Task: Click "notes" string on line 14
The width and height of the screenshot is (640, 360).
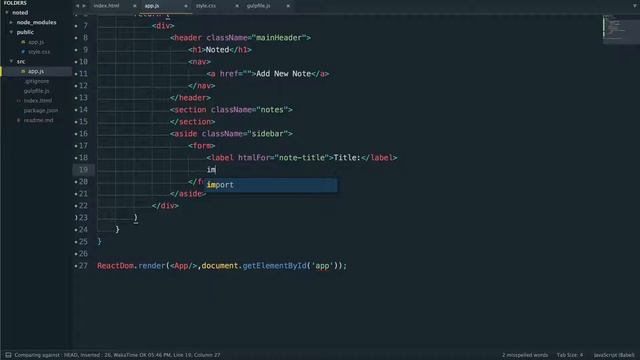Action: click(272, 110)
